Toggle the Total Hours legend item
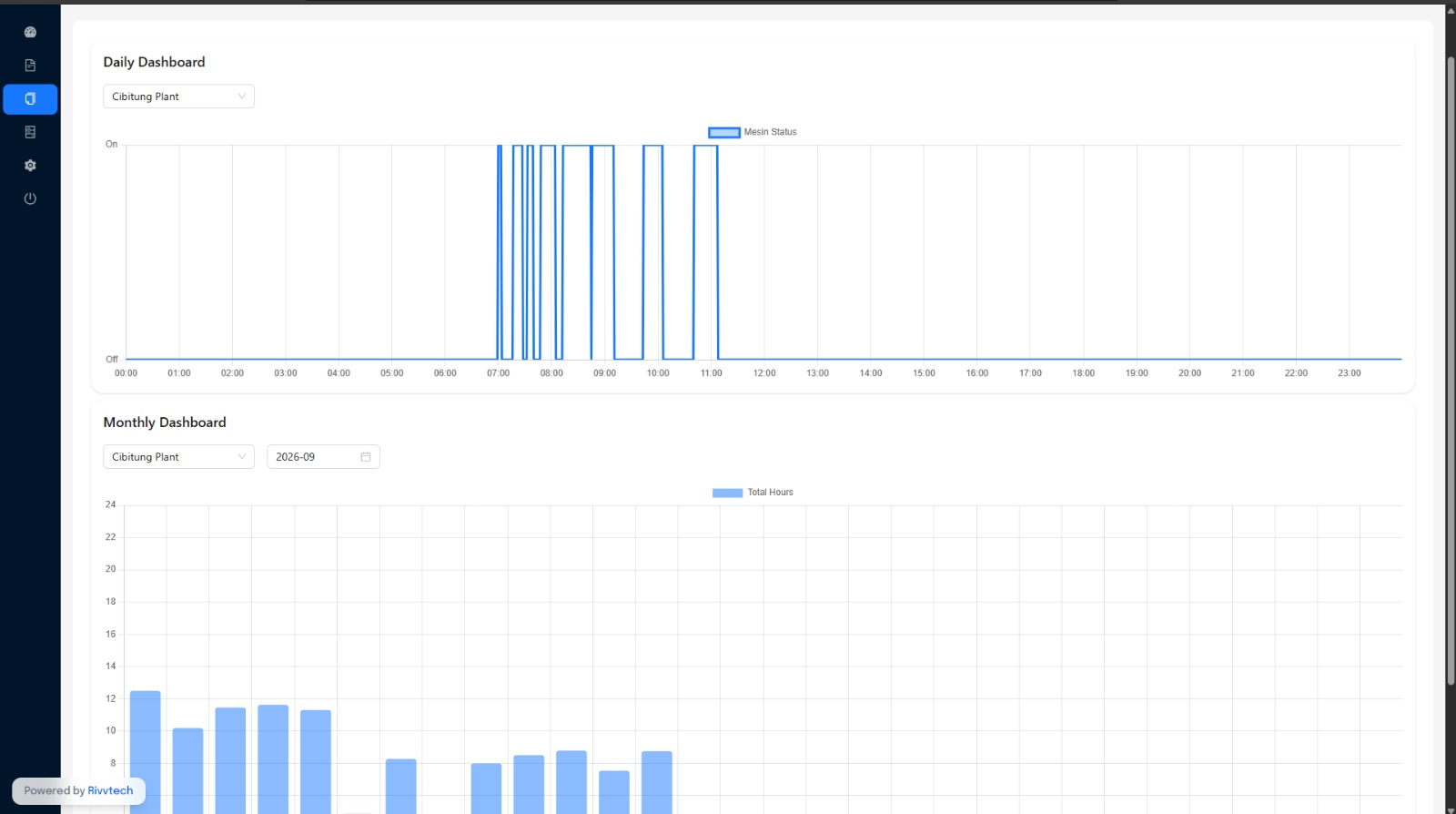The width and height of the screenshot is (1456, 814). [x=753, y=493]
